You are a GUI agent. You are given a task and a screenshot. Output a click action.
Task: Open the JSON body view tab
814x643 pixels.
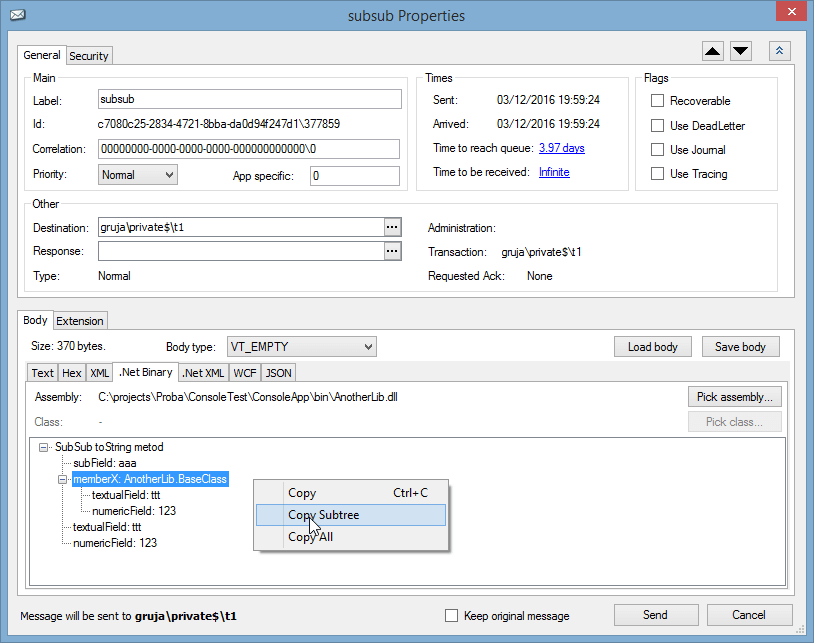(278, 372)
